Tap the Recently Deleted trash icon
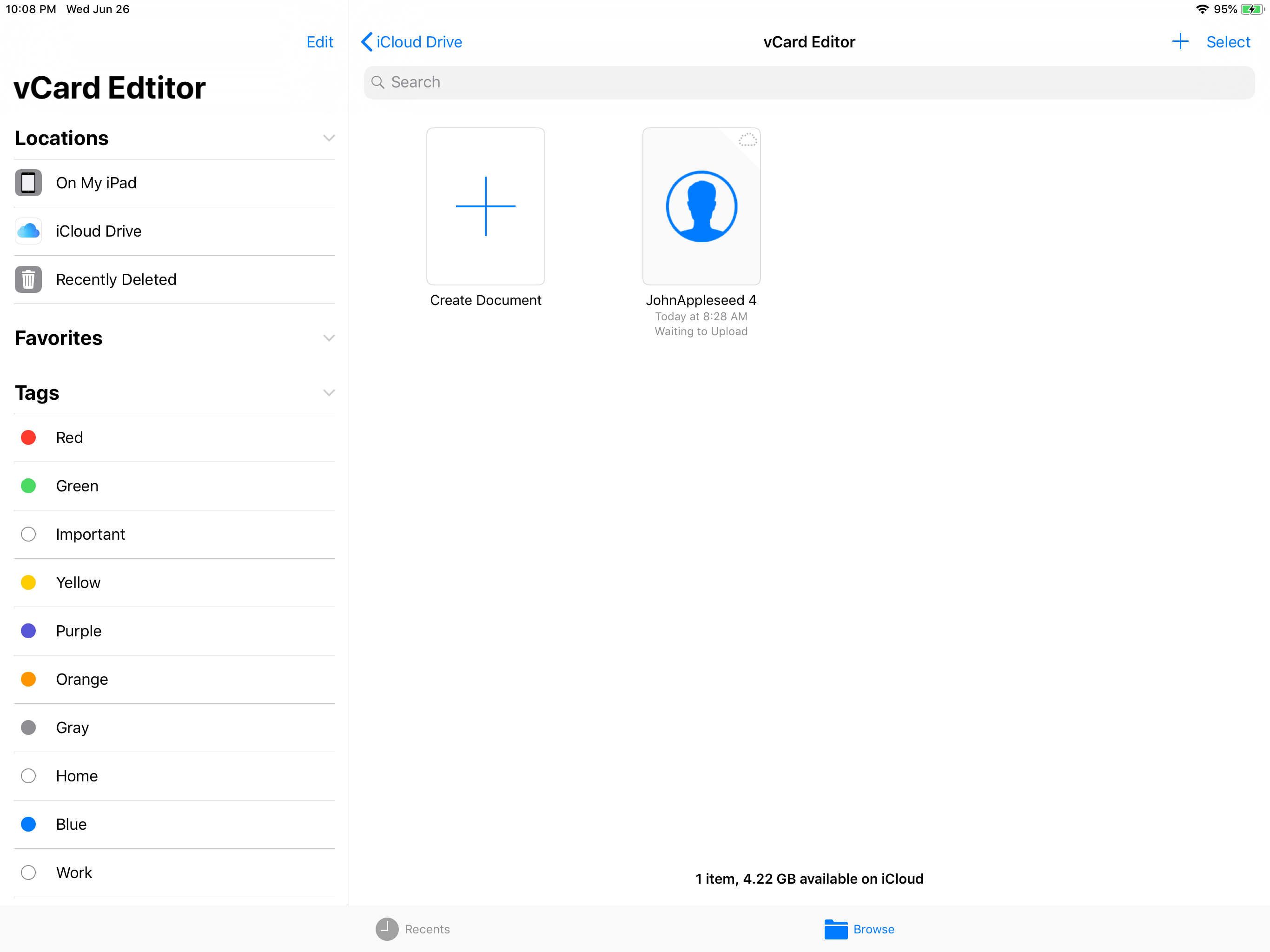1270x952 pixels. point(28,280)
